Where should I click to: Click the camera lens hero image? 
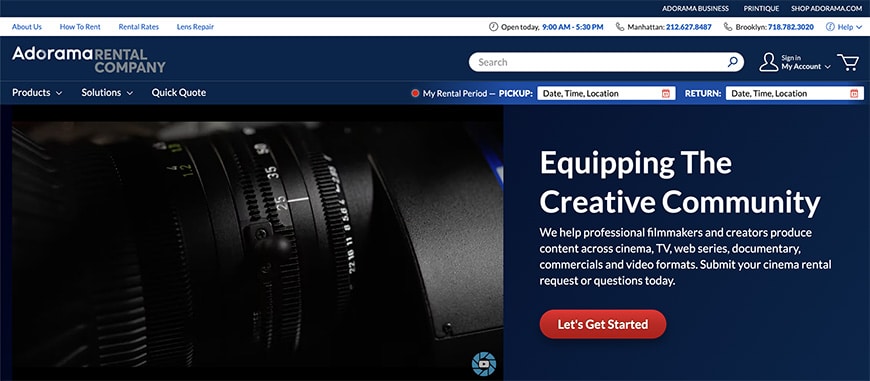point(257,244)
